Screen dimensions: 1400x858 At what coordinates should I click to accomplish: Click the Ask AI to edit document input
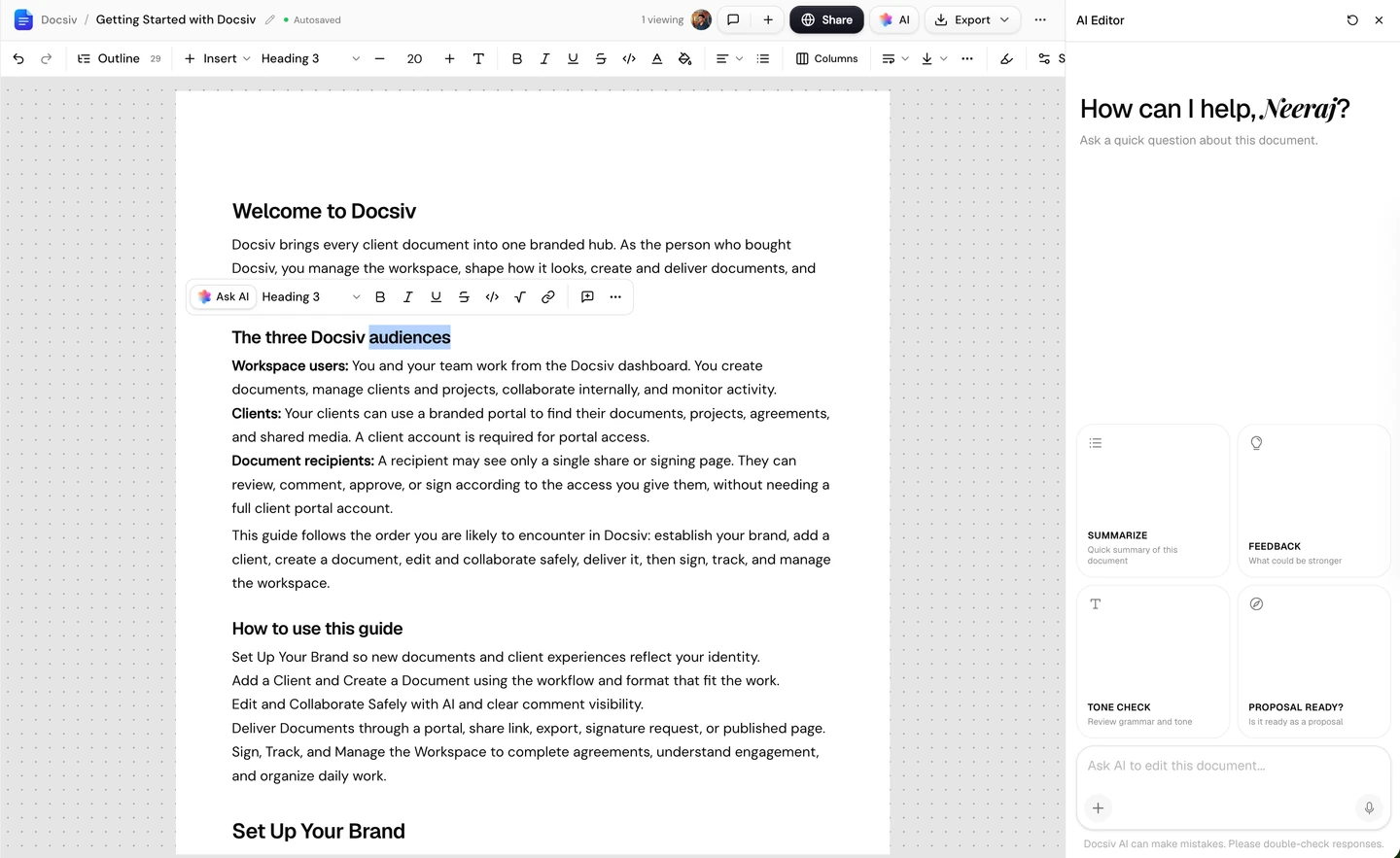point(1233,766)
